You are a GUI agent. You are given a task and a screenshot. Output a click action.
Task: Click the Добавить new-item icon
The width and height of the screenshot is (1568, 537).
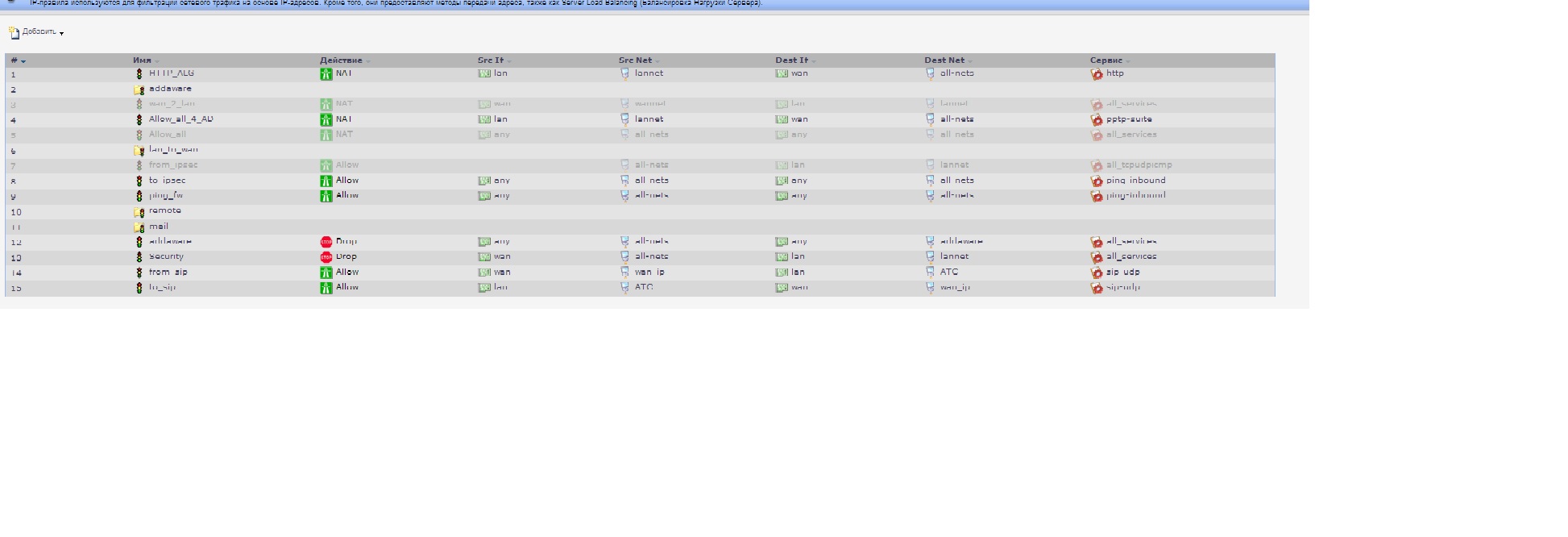[x=14, y=32]
